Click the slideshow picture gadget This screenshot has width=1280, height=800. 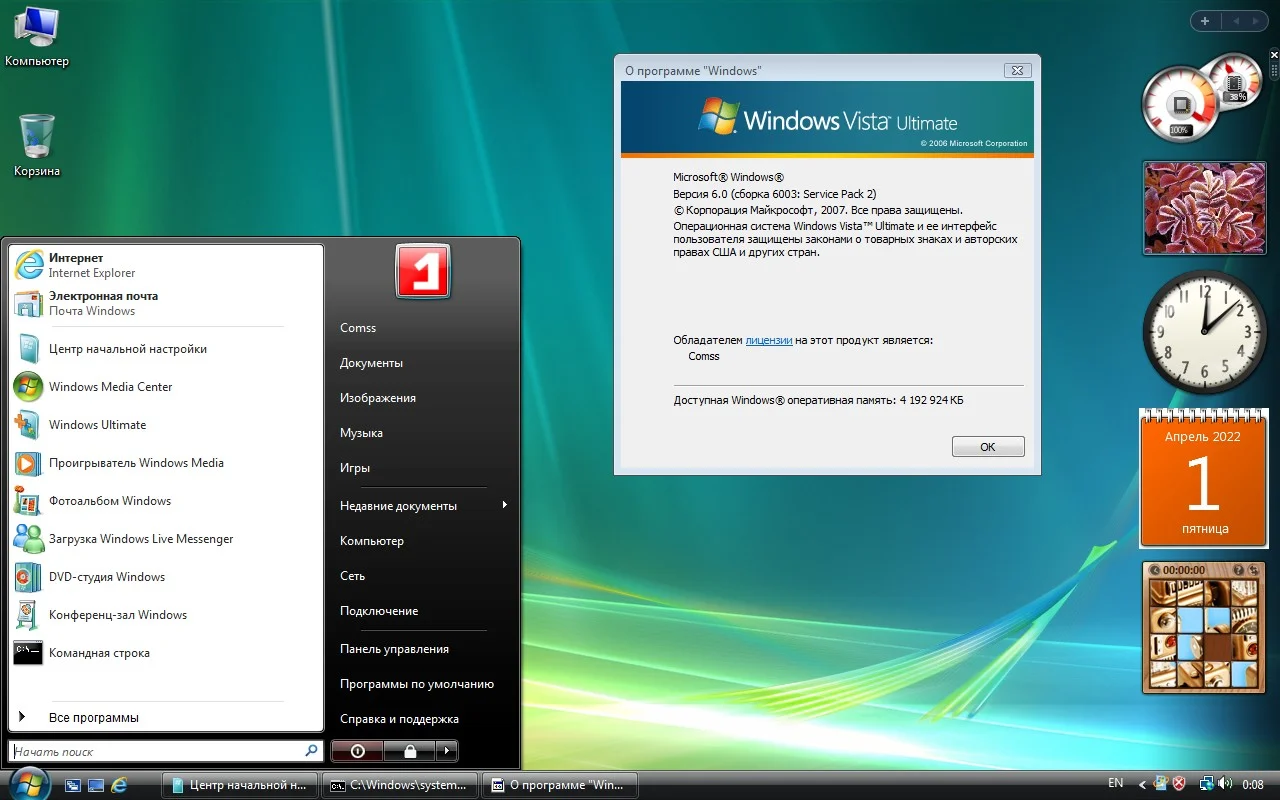coord(1204,206)
